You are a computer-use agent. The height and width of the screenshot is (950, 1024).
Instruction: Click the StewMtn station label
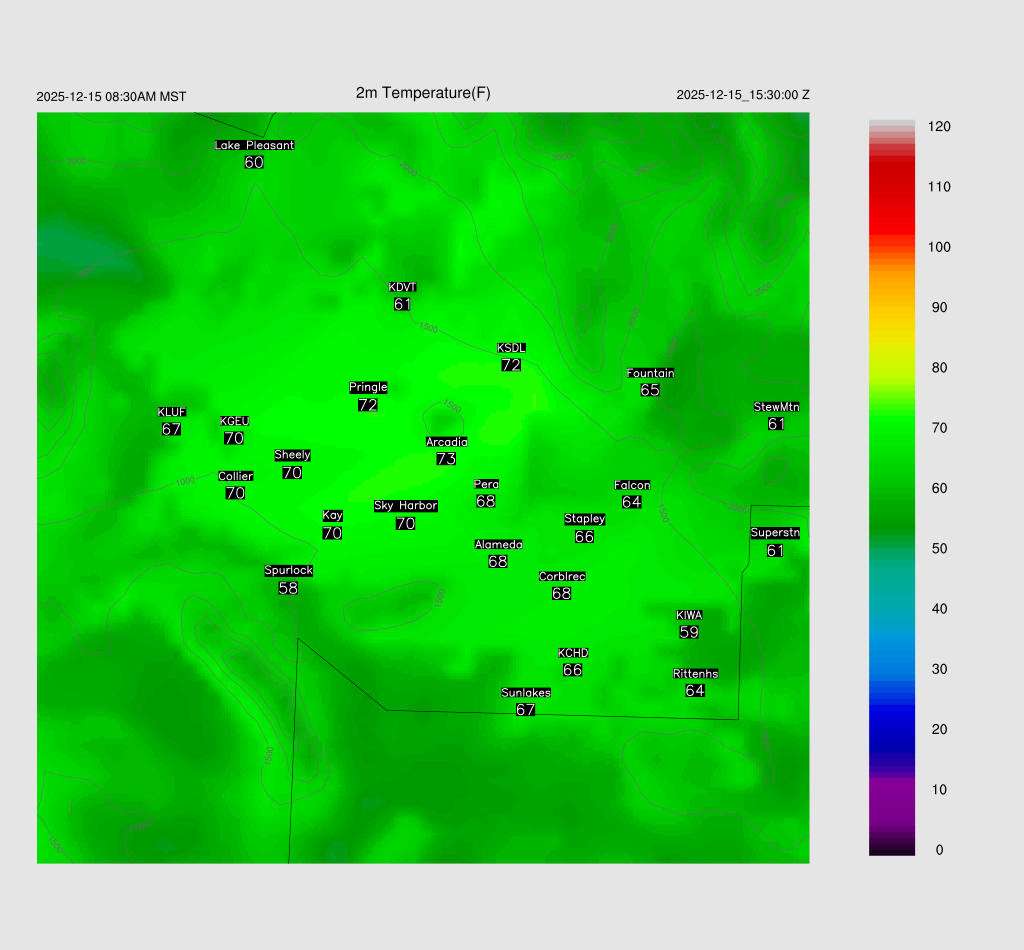tap(776, 407)
